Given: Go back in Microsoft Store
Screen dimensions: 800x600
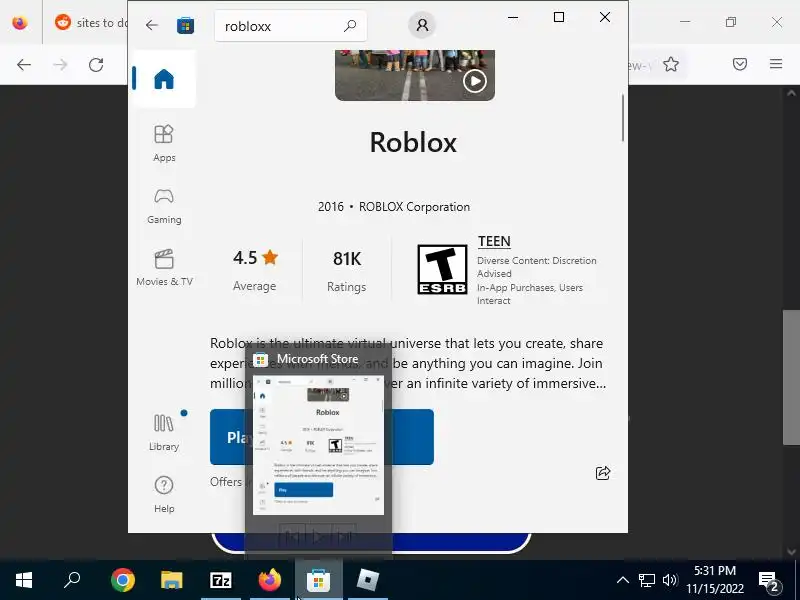Looking at the screenshot, I should click(x=152, y=25).
